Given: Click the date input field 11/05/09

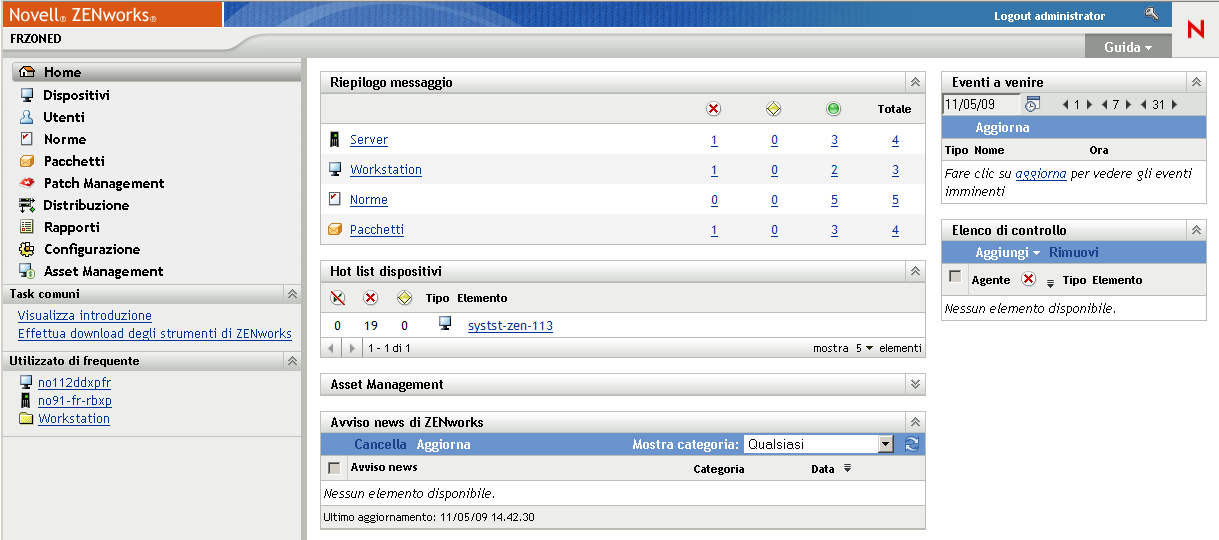Looking at the screenshot, I should click(x=981, y=104).
